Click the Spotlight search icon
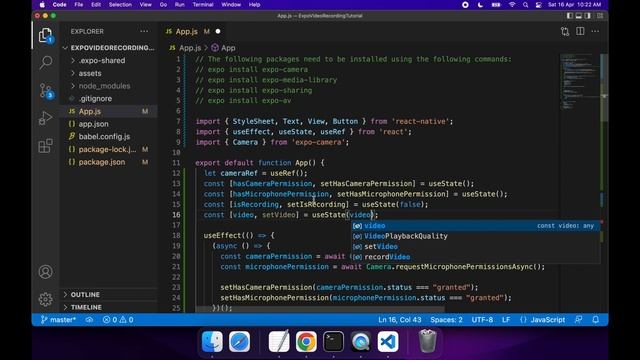The height and width of the screenshot is (360, 640). 525,4
